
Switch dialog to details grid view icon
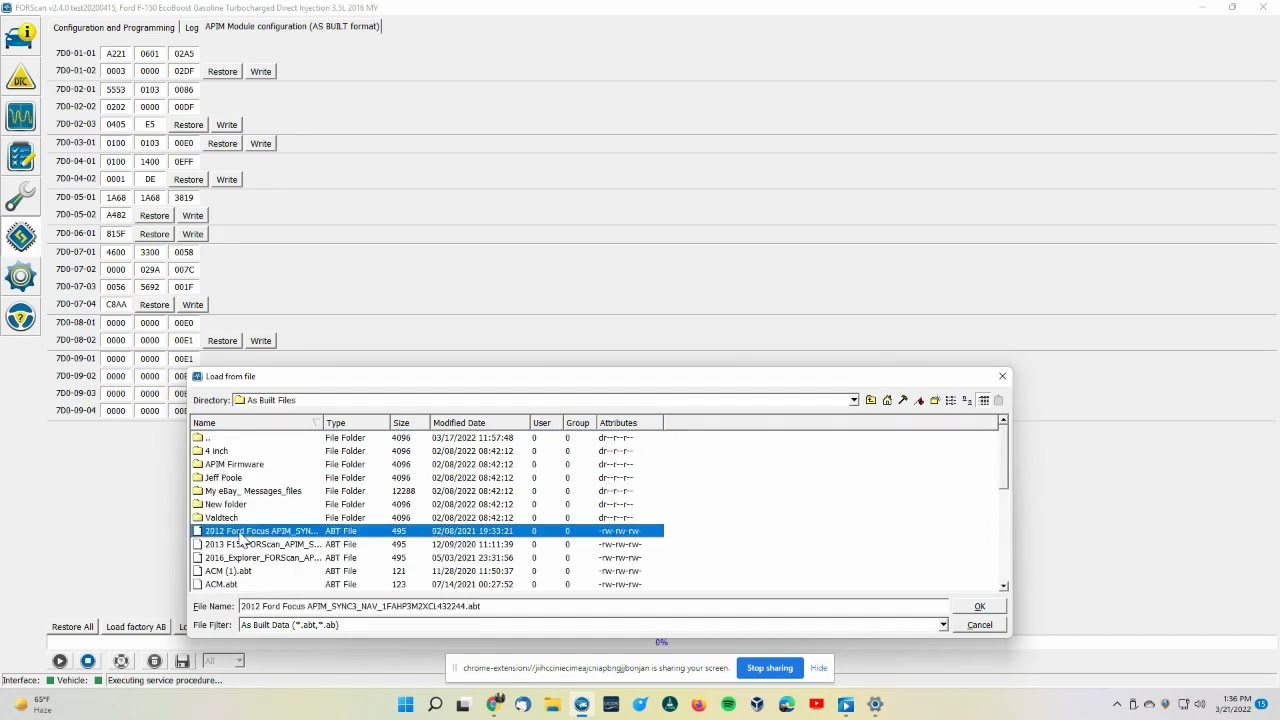(x=984, y=400)
